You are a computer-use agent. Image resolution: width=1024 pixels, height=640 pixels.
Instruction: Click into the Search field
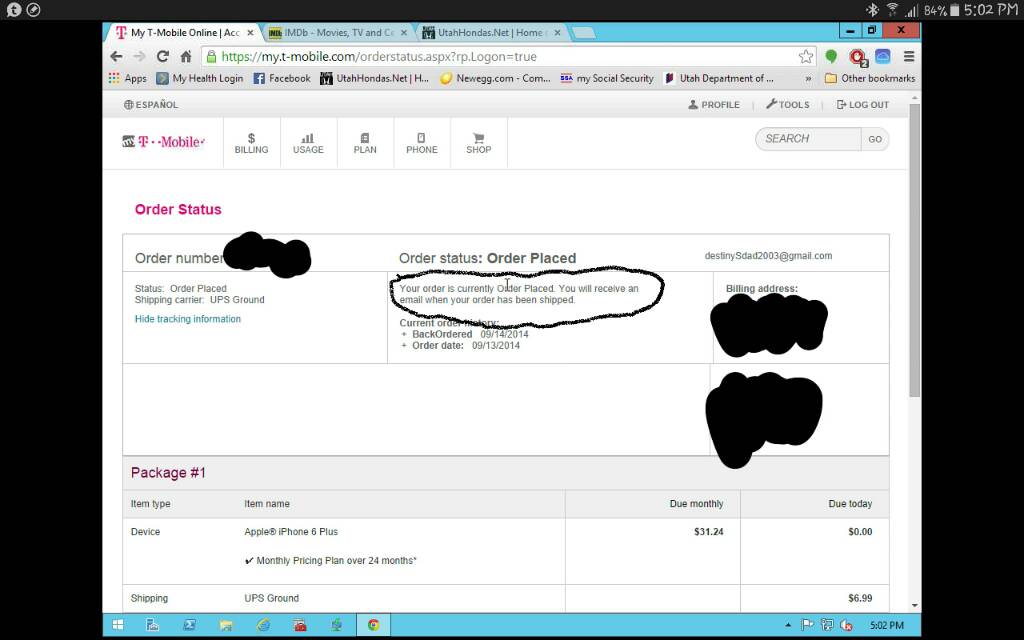[x=808, y=139]
